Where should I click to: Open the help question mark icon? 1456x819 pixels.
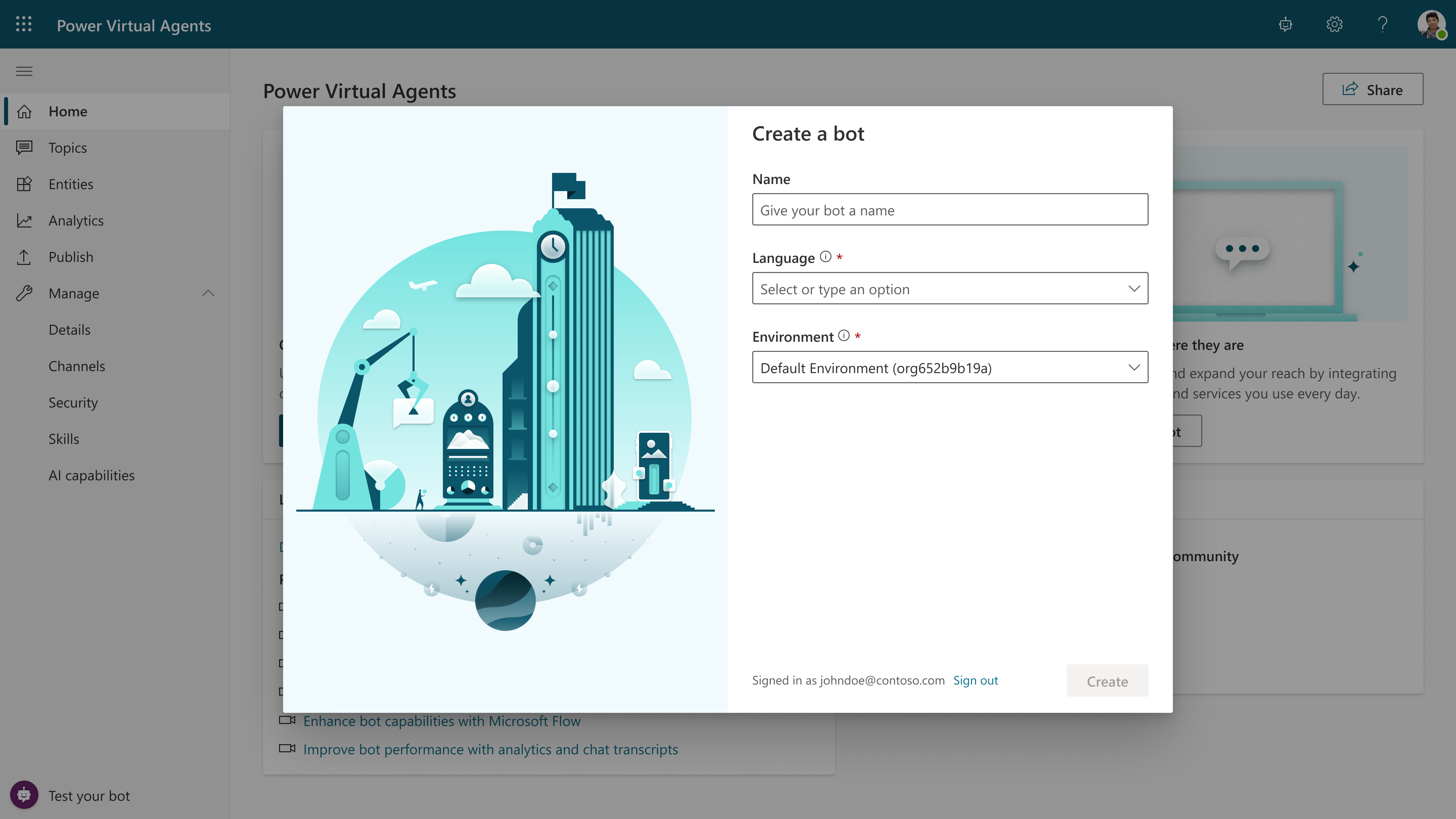pos(1383,24)
